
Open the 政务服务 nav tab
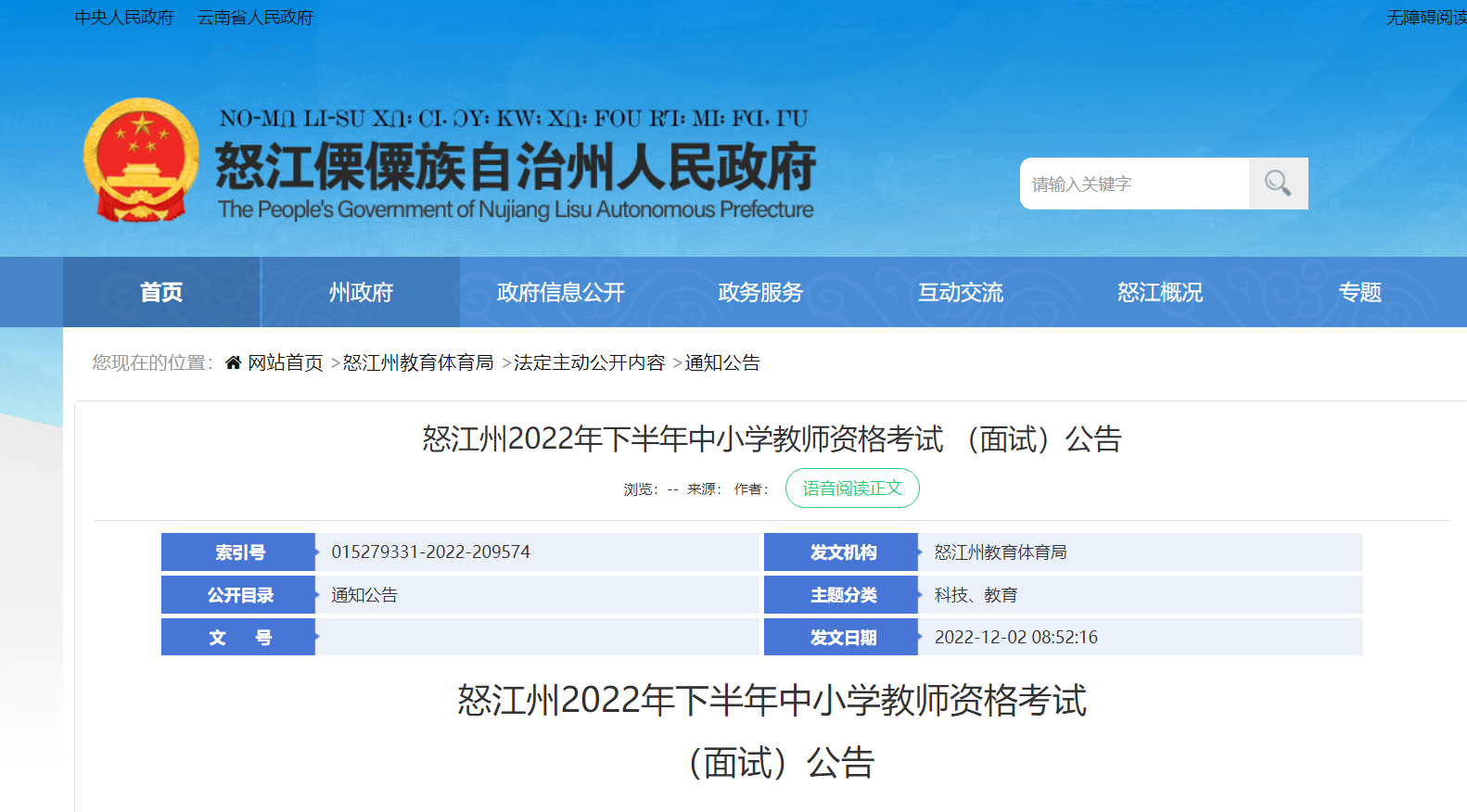tap(760, 292)
